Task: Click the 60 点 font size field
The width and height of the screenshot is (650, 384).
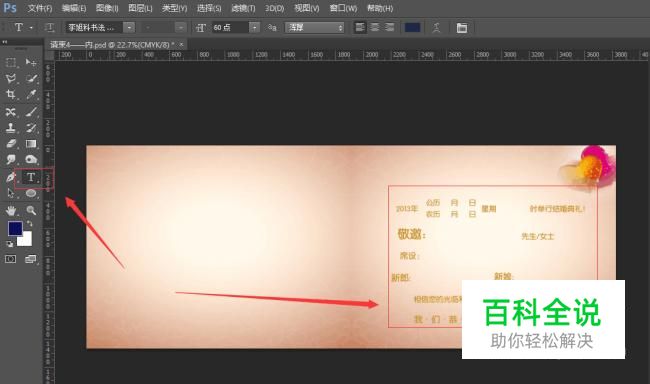Action: pyautogui.click(x=231, y=28)
